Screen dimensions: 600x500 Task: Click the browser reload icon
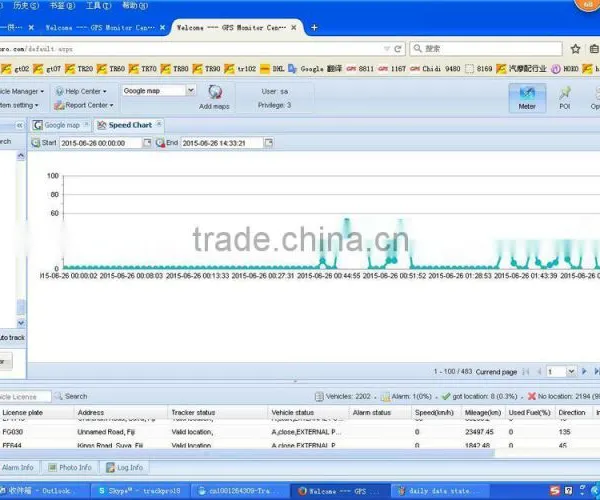(398, 49)
